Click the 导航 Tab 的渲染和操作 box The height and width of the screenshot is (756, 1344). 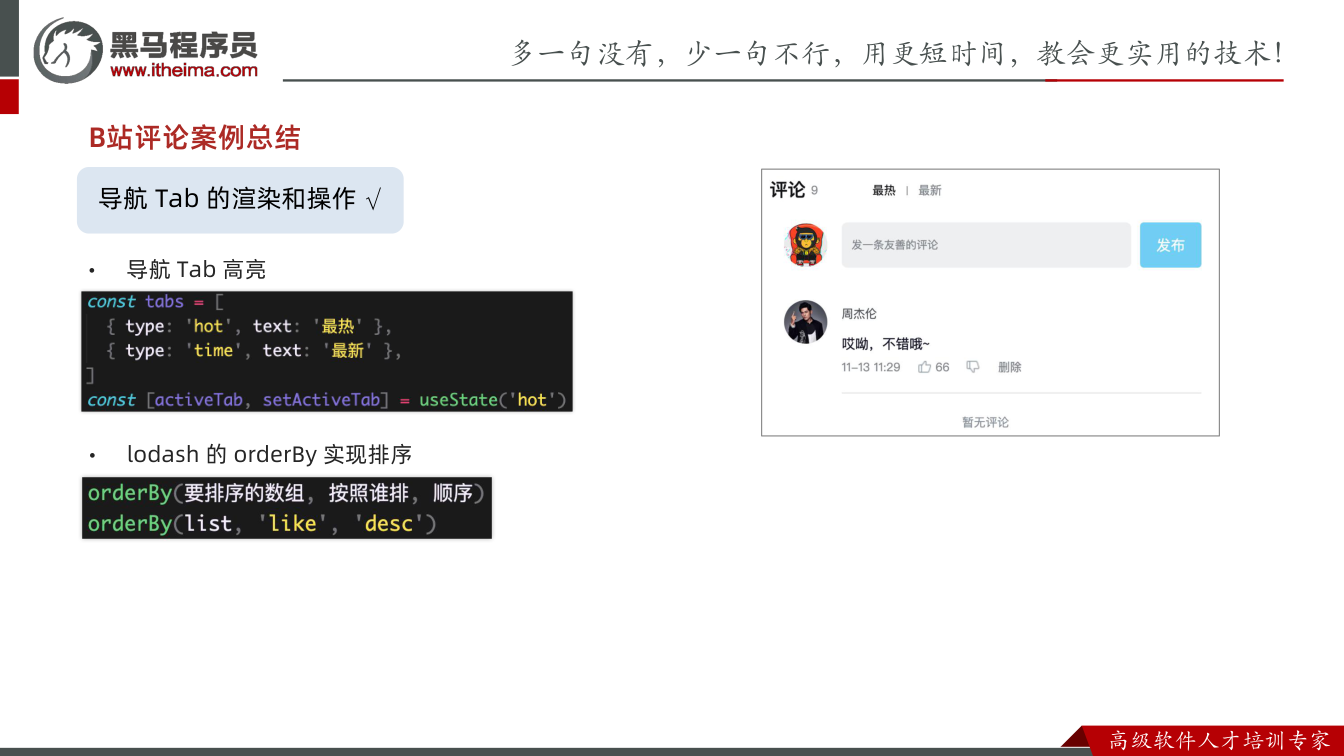pyautogui.click(x=240, y=200)
